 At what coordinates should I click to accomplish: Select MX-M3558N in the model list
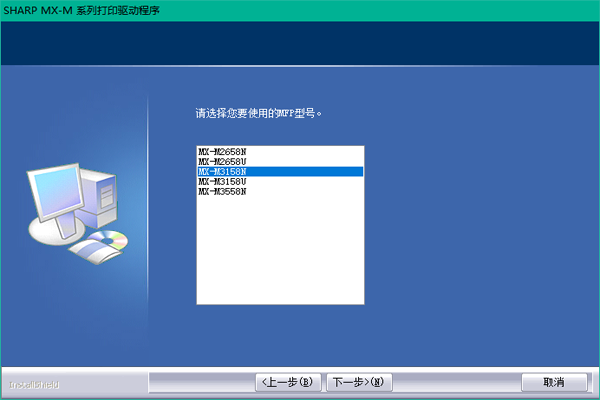tap(280, 191)
